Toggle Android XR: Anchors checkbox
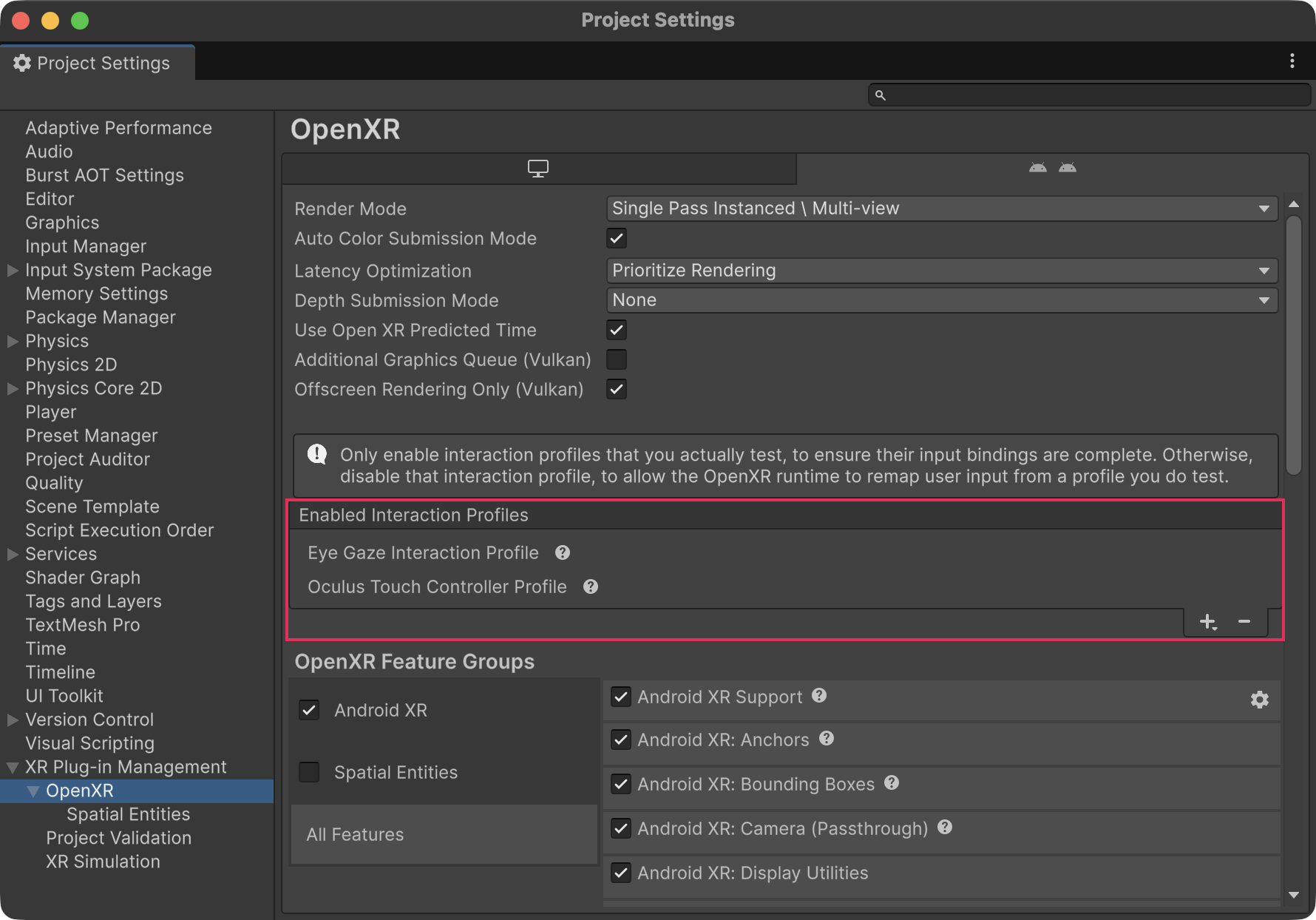 [621, 740]
